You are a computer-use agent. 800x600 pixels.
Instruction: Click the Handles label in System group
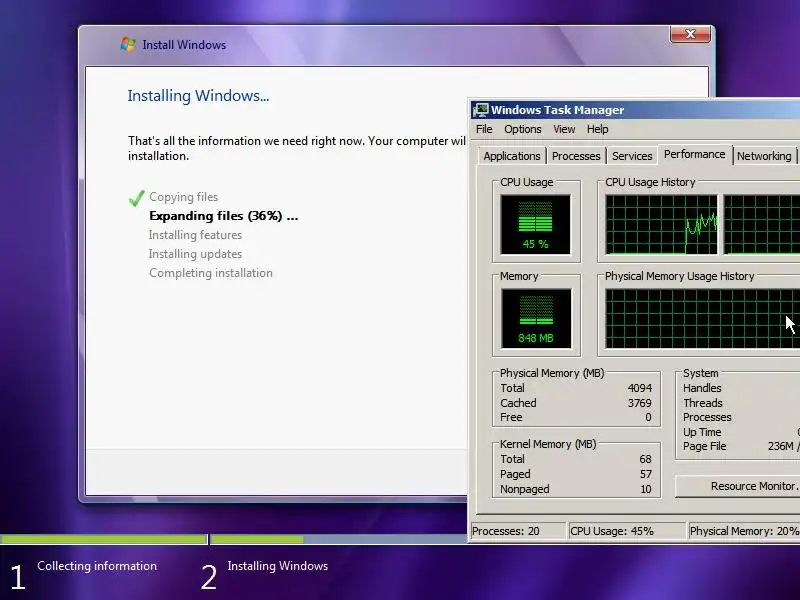pos(702,388)
